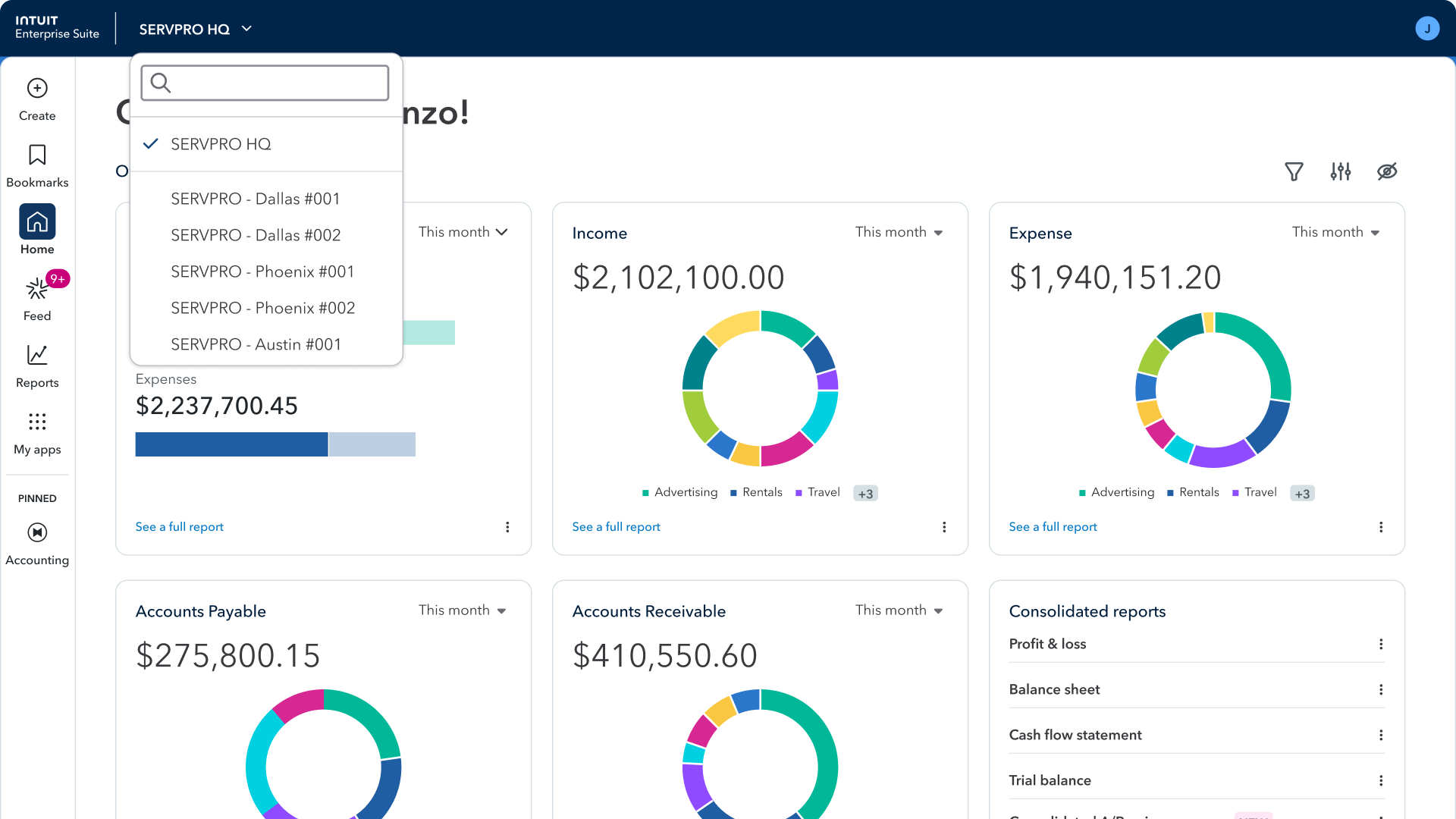Open Income card This month dropdown
This screenshot has width=1456, height=819.
pos(899,232)
